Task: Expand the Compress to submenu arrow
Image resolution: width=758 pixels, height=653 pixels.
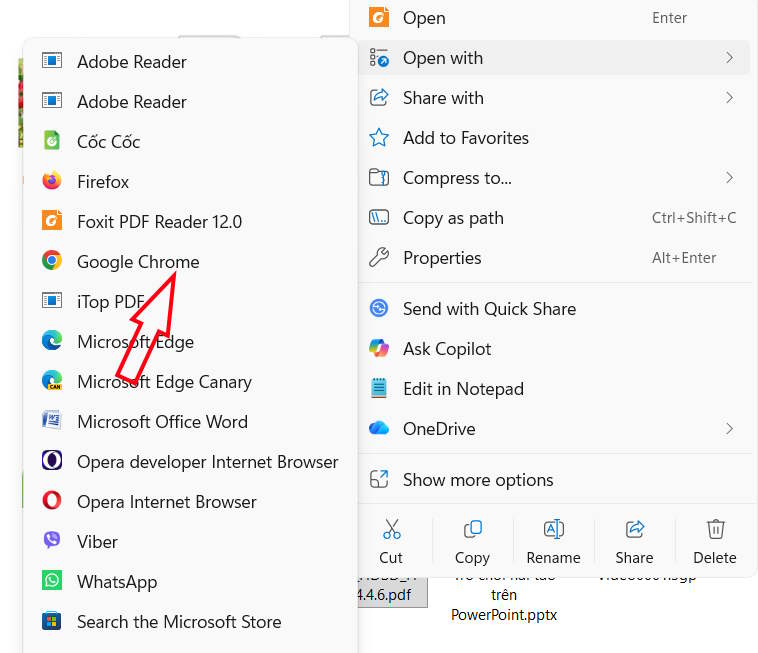Action: pyautogui.click(x=729, y=177)
